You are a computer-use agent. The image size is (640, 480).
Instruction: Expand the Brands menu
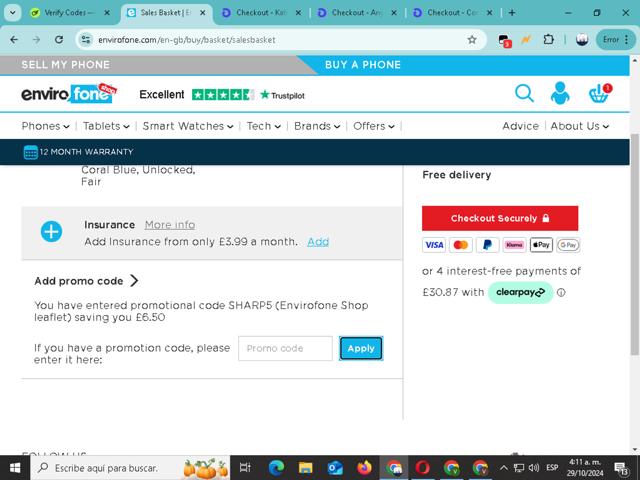[317, 126]
